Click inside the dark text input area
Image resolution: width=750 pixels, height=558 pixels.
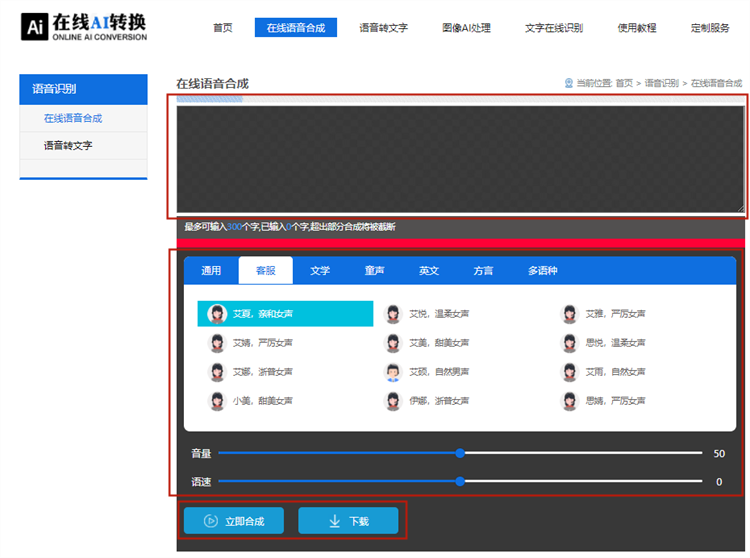click(x=461, y=159)
